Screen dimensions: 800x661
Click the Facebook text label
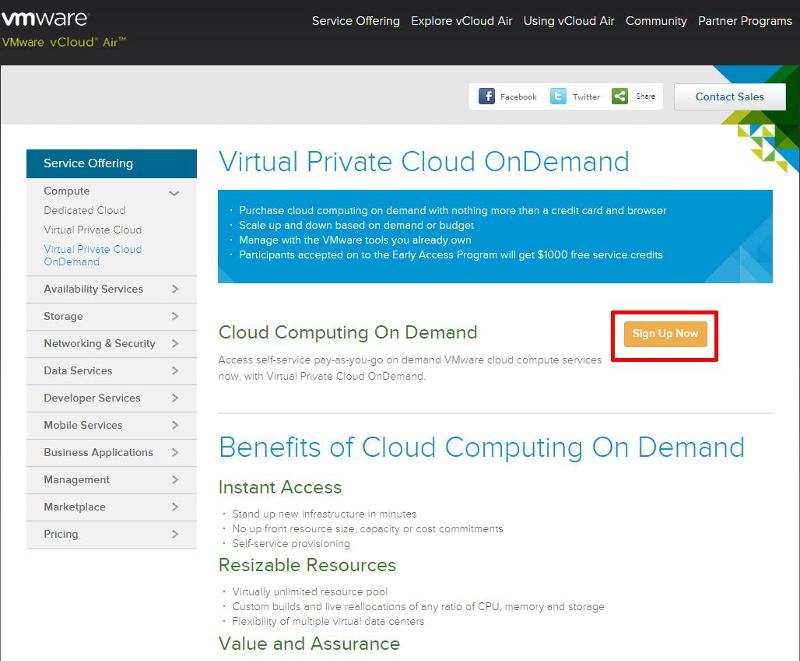click(518, 97)
